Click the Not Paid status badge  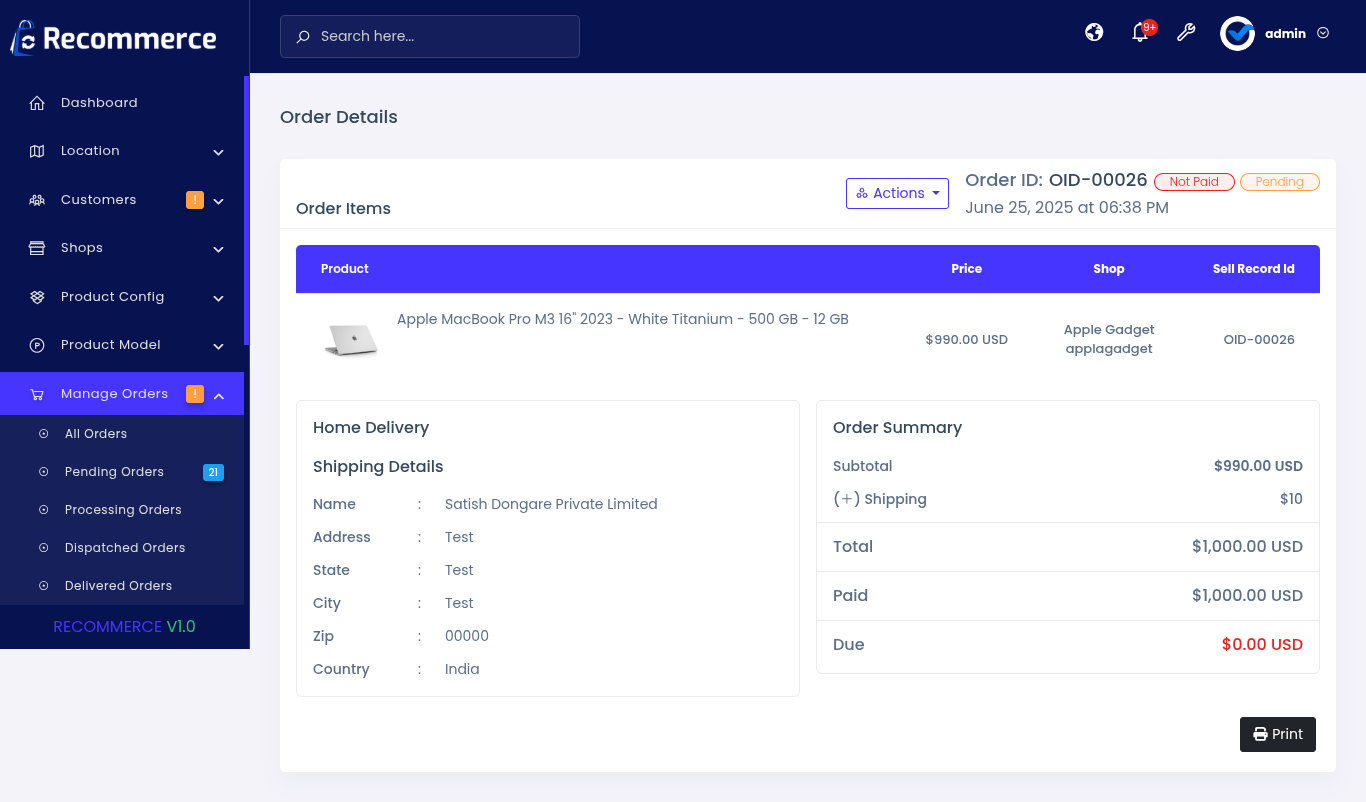tap(1194, 182)
